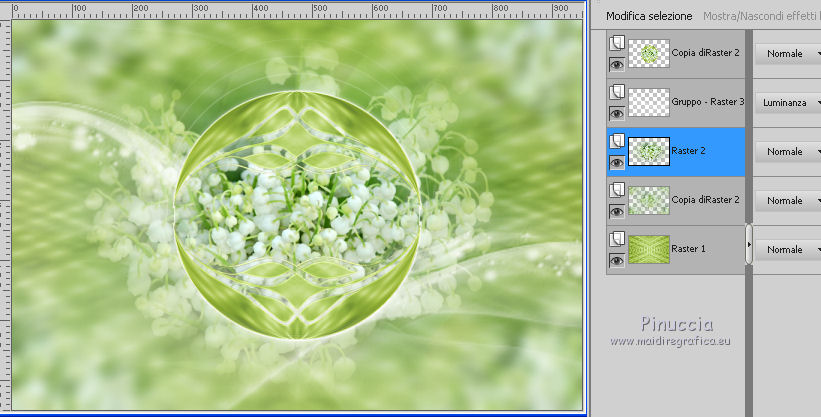
Task: Select thumbnail of Copia diRaster 2 above Gruppo - Raster 3
Action: click(649, 53)
